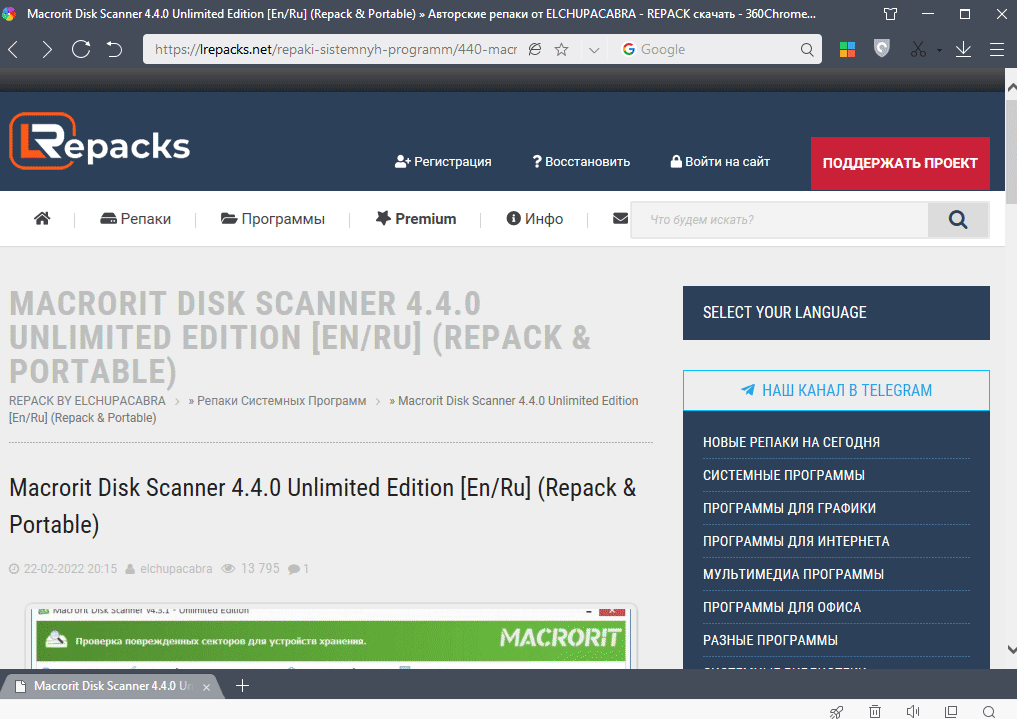This screenshot has height=719, width=1017.
Task: Open the shield ad-blocker extension
Action: coord(881,49)
